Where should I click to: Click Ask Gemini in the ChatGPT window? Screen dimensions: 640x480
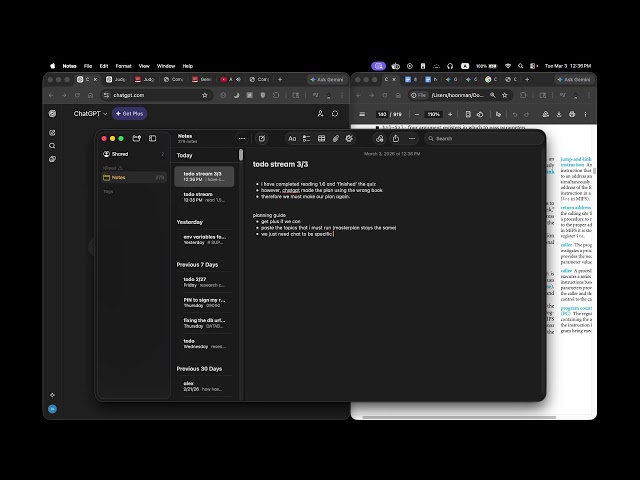pyautogui.click(x=327, y=80)
